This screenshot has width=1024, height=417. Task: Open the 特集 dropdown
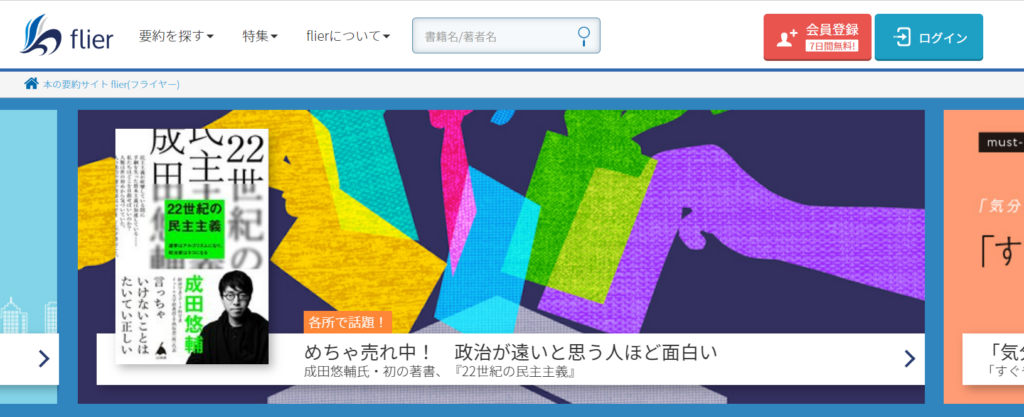pyautogui.click(x=260, y=37)
